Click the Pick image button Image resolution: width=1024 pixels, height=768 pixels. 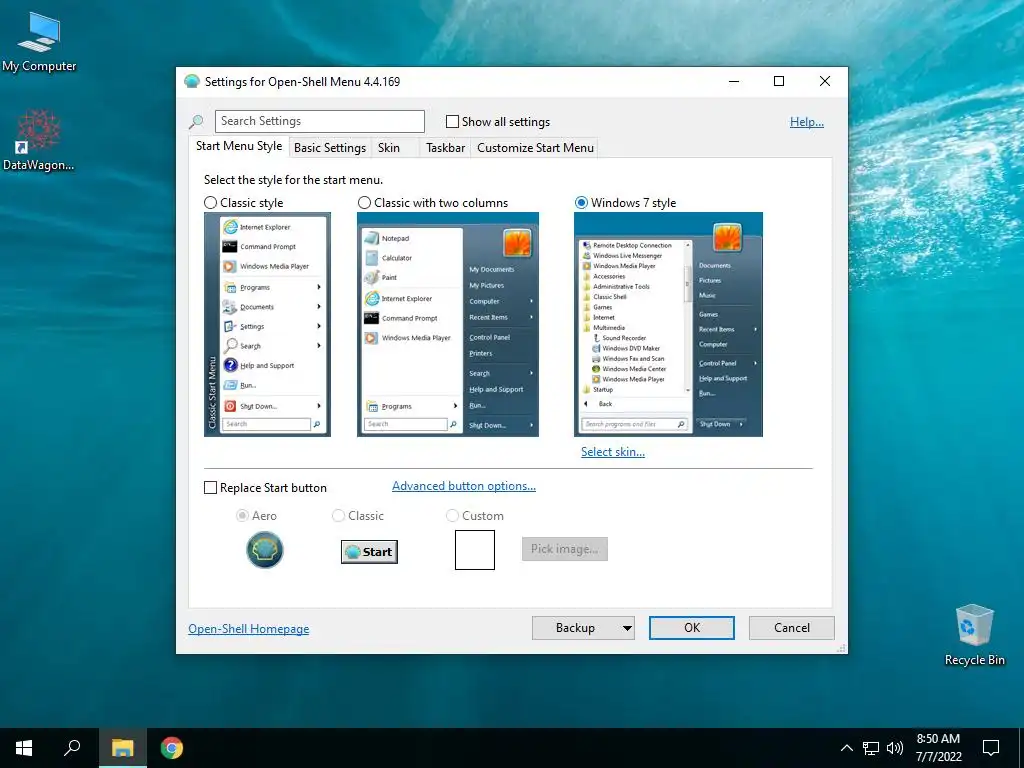tap(564, 549)
